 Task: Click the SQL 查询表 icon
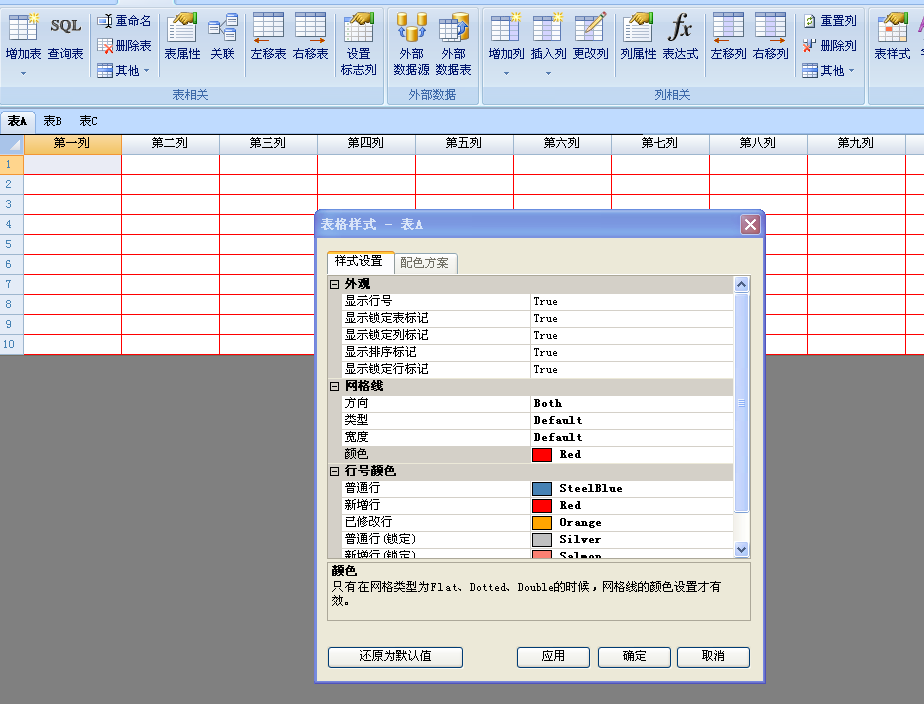(66, 36)
